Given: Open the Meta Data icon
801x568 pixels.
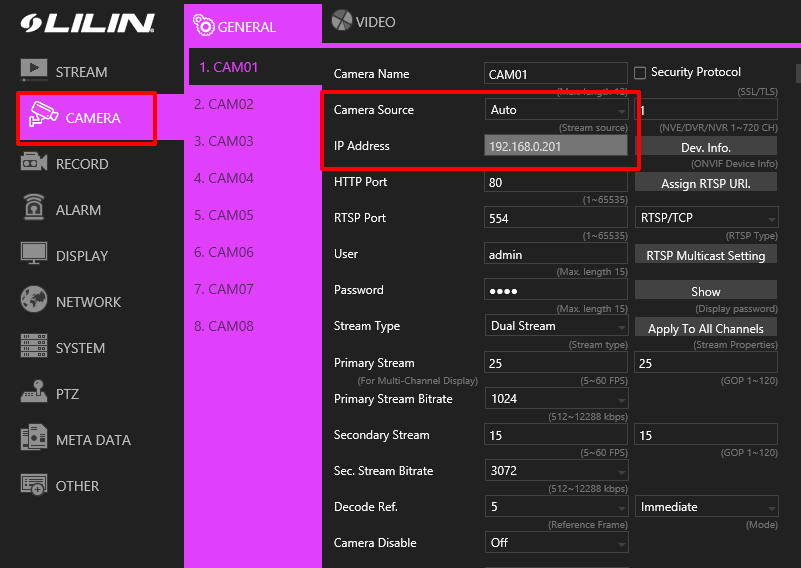Looking at the screenshot, I should point(34,439).
